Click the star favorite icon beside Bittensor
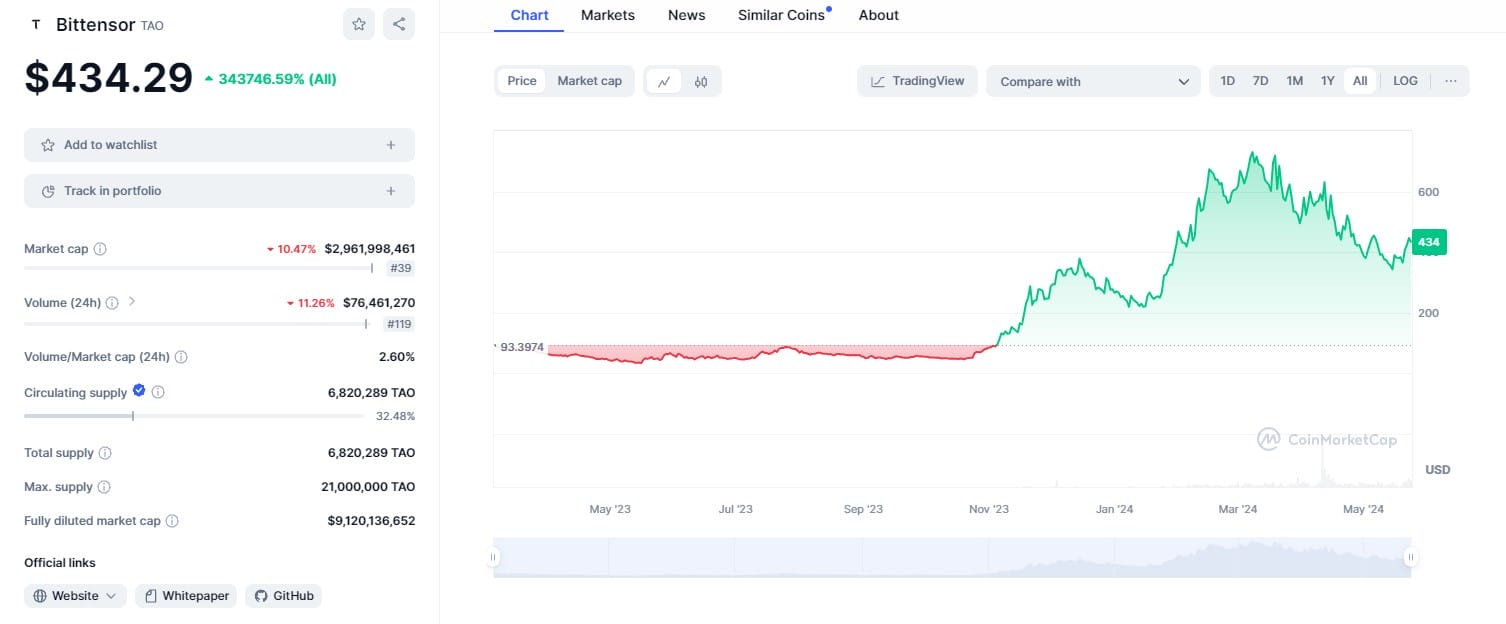This screenshot has width=1506, height=624. [359, 24]
